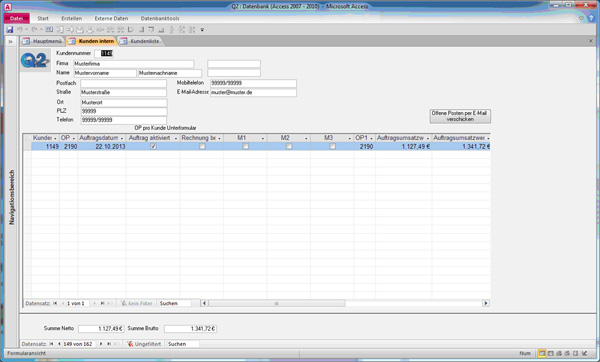The height and width of the screenshot is (362, 600).
Task: Go to first record in subform navigator
Action: (55, 303)
